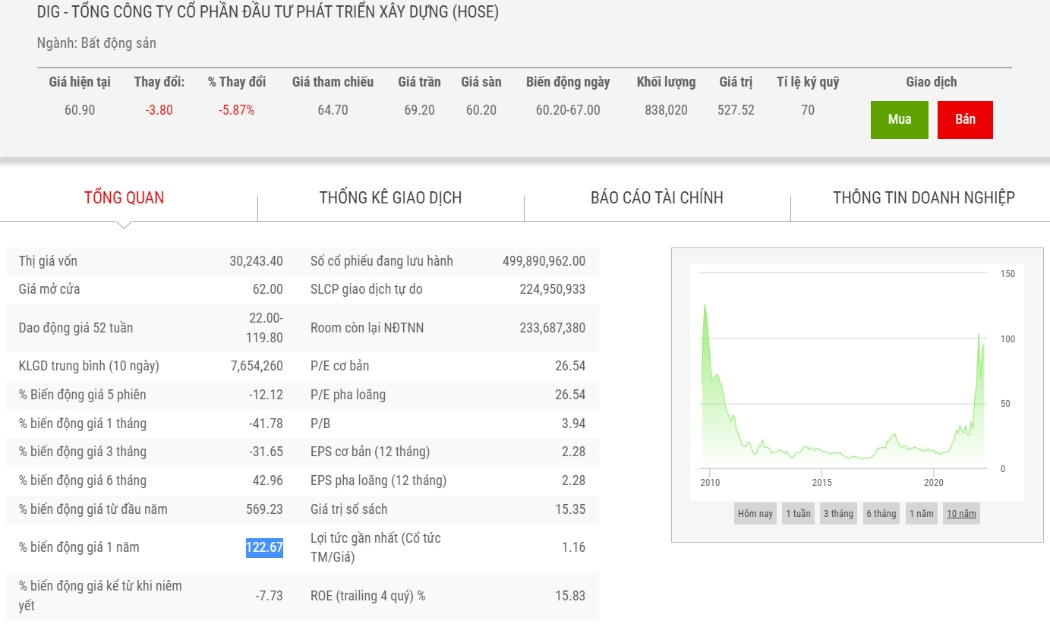Image resolution: width=1050 pixels, height=630 pixels.
Task: Click the reference price 64.70
Action: pos(333,110)
